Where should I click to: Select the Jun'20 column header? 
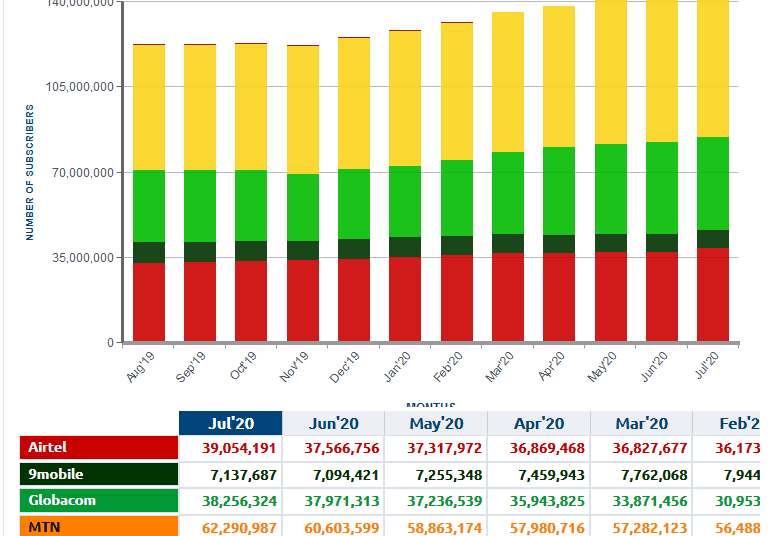pyautogui.click(x=333, y=423)
